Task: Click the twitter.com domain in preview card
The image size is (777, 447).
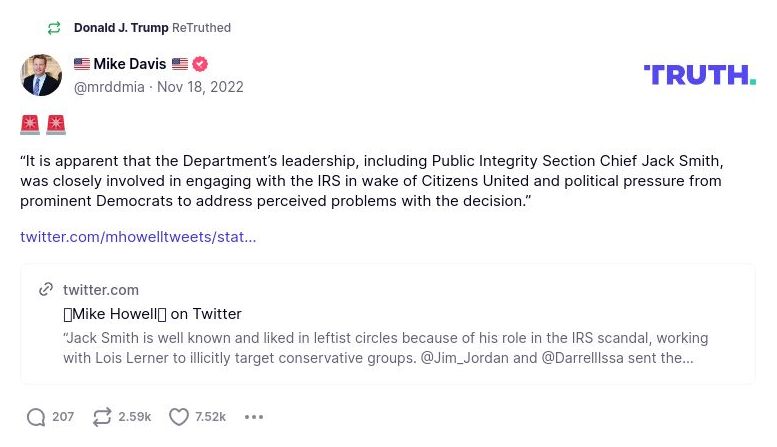Action: point(101,290)
